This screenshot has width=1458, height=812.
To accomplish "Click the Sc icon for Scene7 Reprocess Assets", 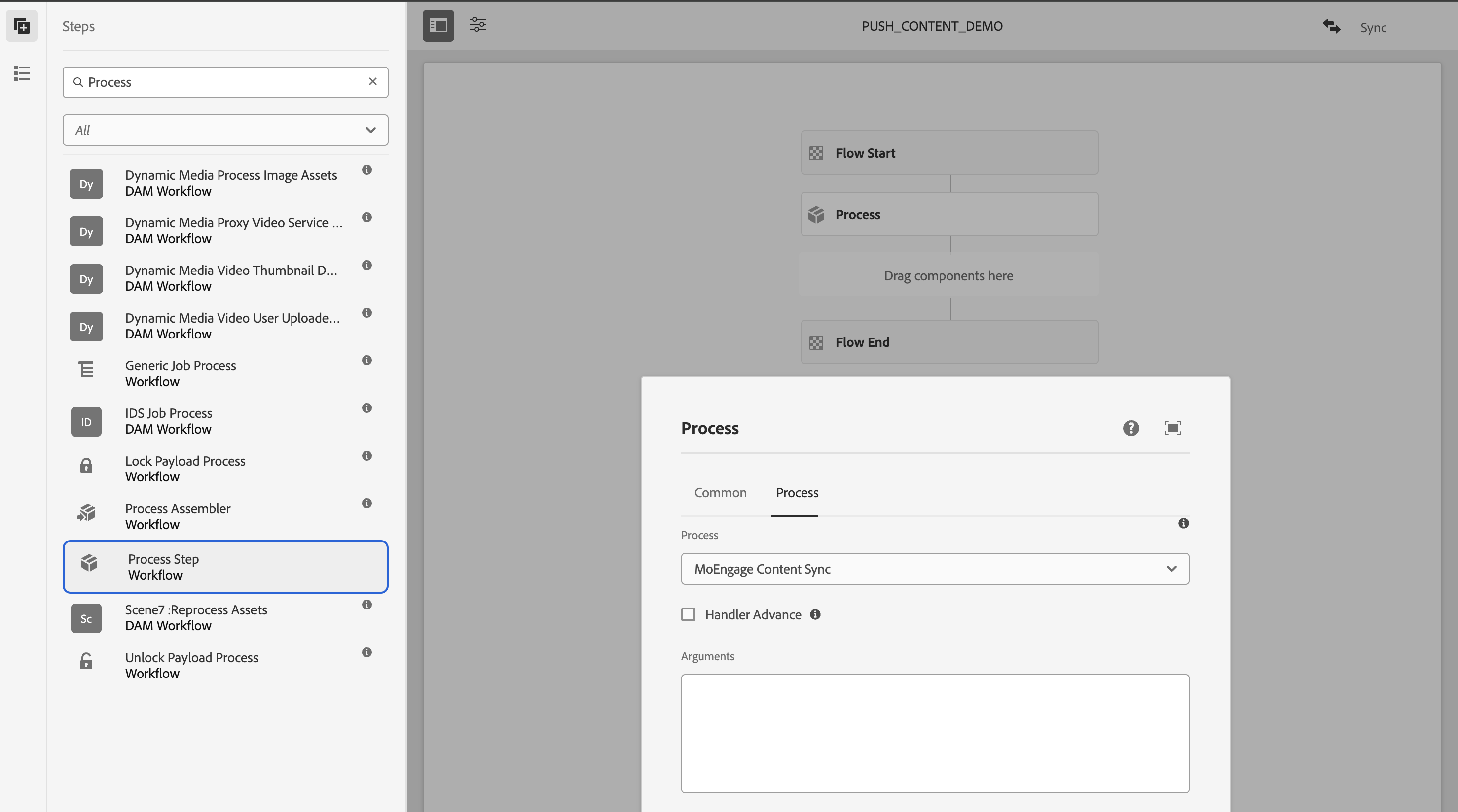I will click(86, 618).
